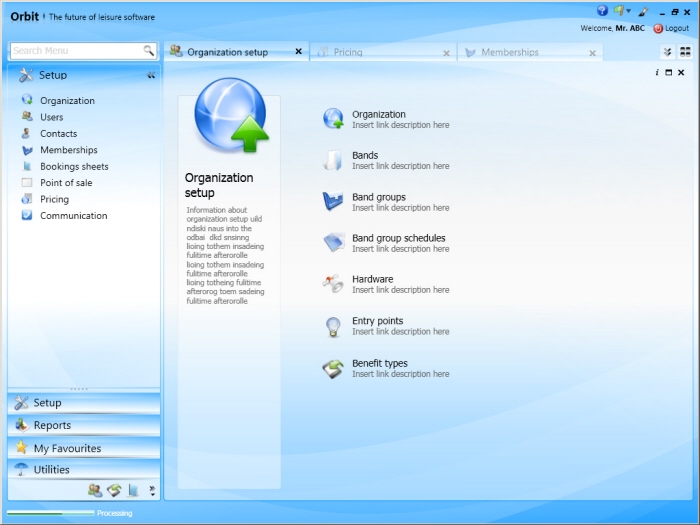Click the paintbrush theme icon in title bar
700x525 pixels.
[643, 11]
